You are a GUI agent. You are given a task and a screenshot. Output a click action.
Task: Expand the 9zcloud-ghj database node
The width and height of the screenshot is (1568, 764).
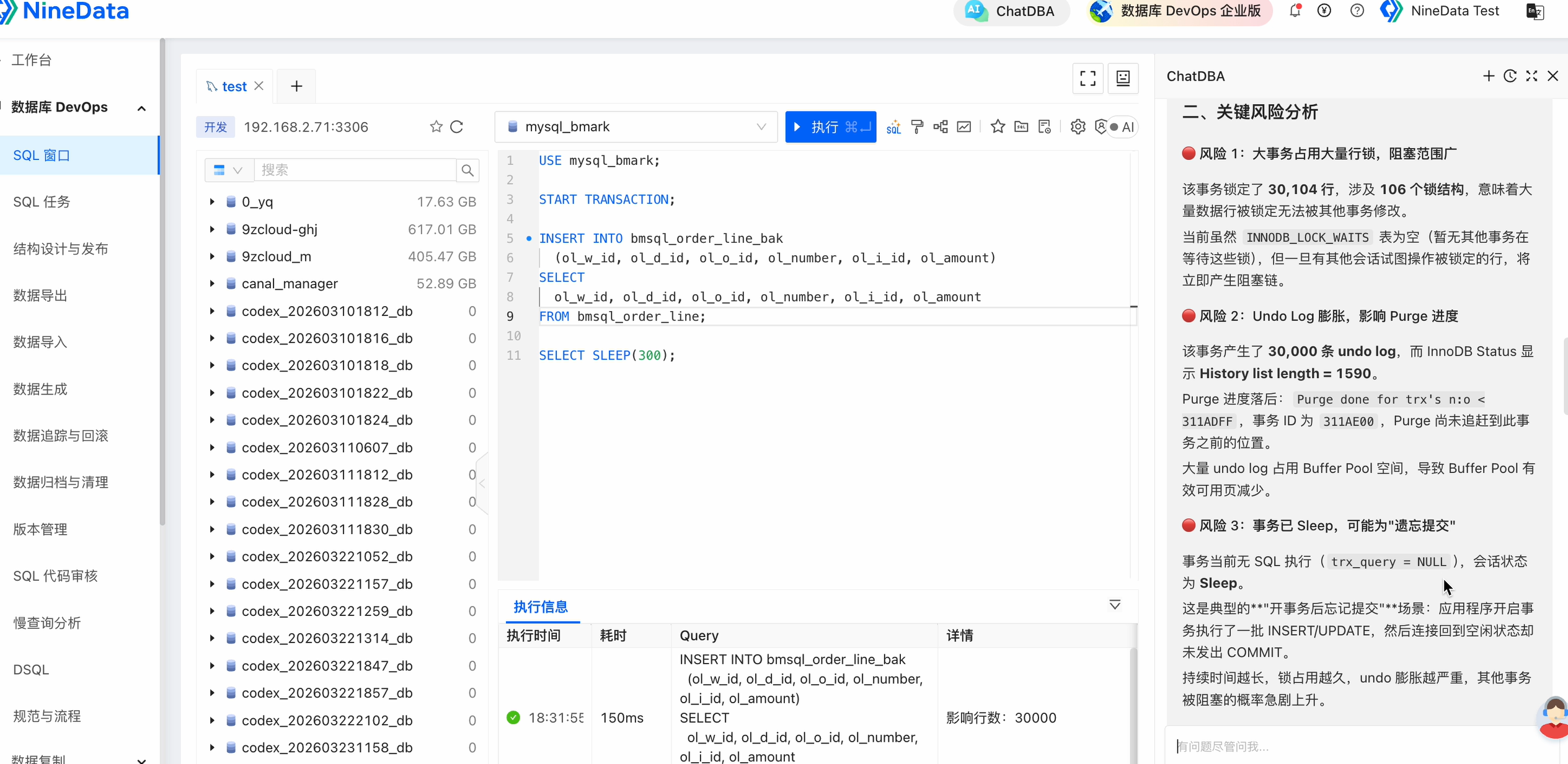(x=212, y=229)
